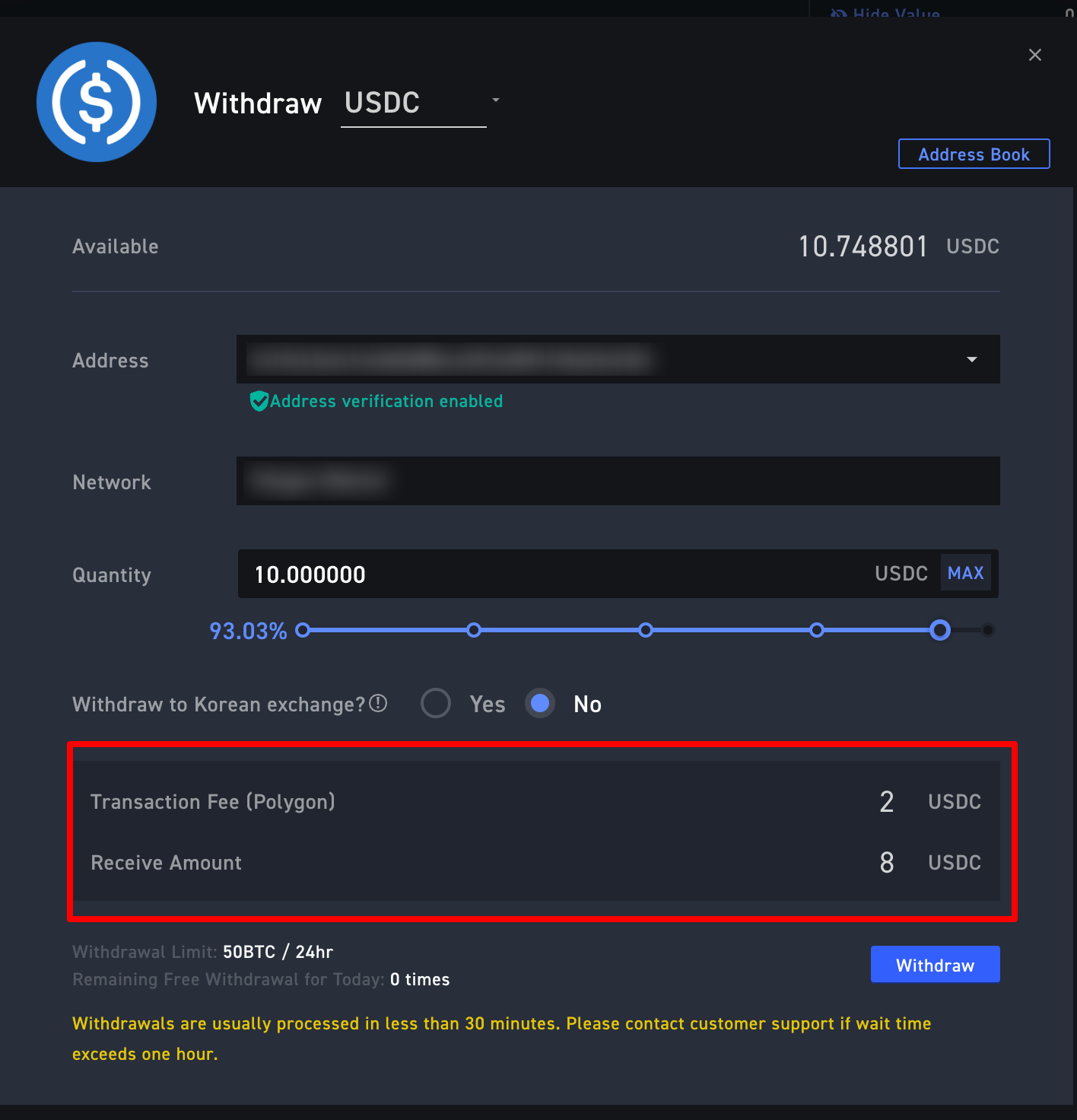Select Yes for withdraw to Korean exchange
Viewport: 1077px width, 1120px height.
point(435,703)
